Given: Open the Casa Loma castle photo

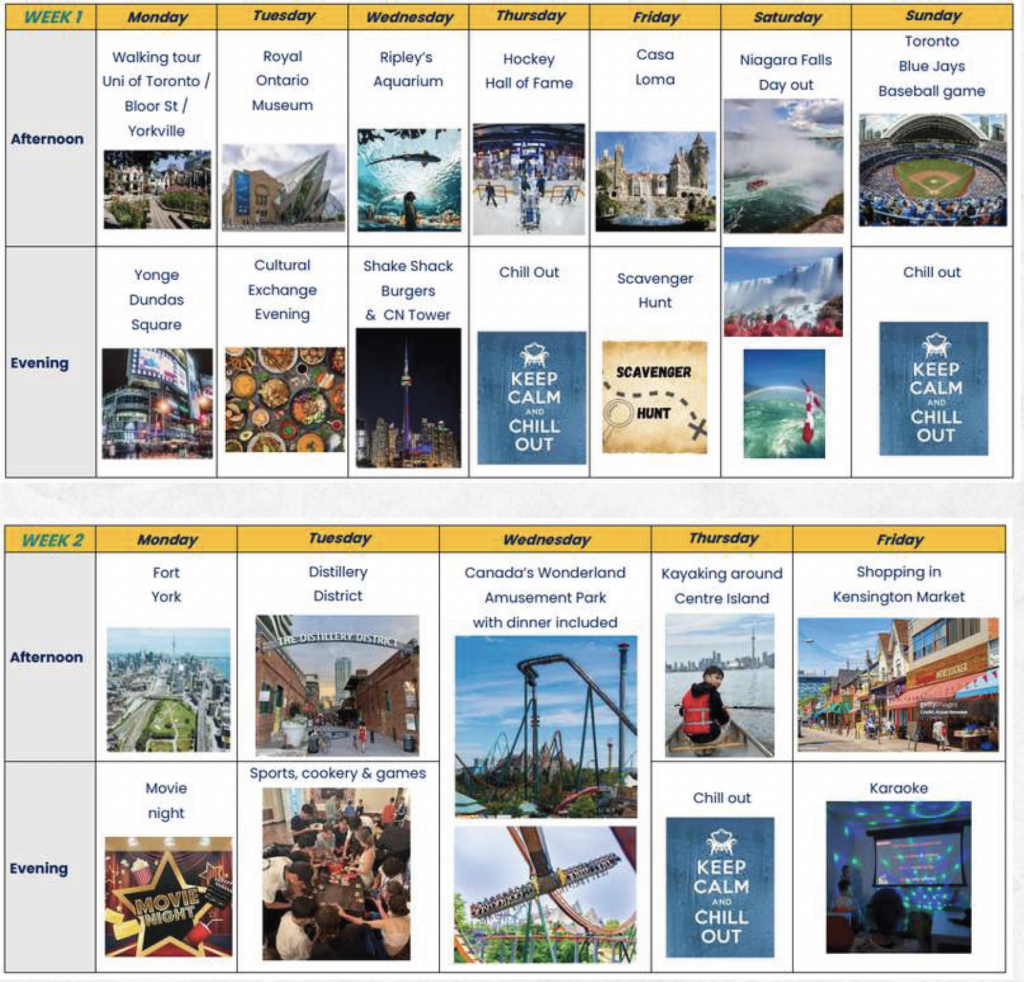Looking at the screenshot, I should tap(655, 181).
